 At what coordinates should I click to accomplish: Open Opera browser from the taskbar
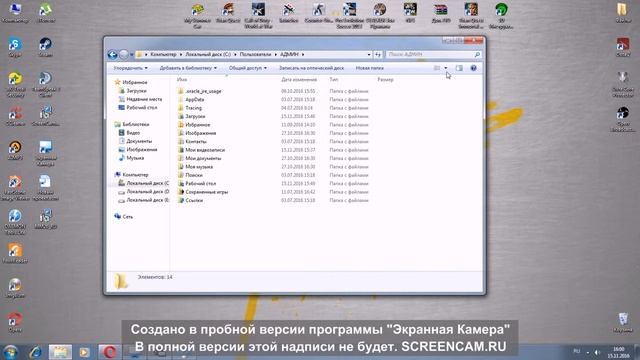[109, 351]
